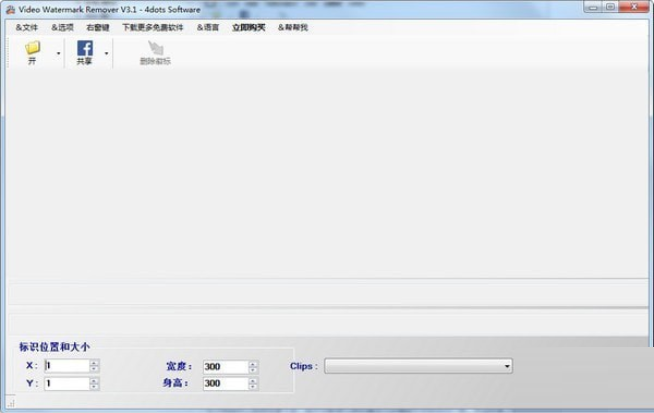Expand the Open button dropdown arrow
Viewport: 654px width, 413px height.
coord(57,53)
